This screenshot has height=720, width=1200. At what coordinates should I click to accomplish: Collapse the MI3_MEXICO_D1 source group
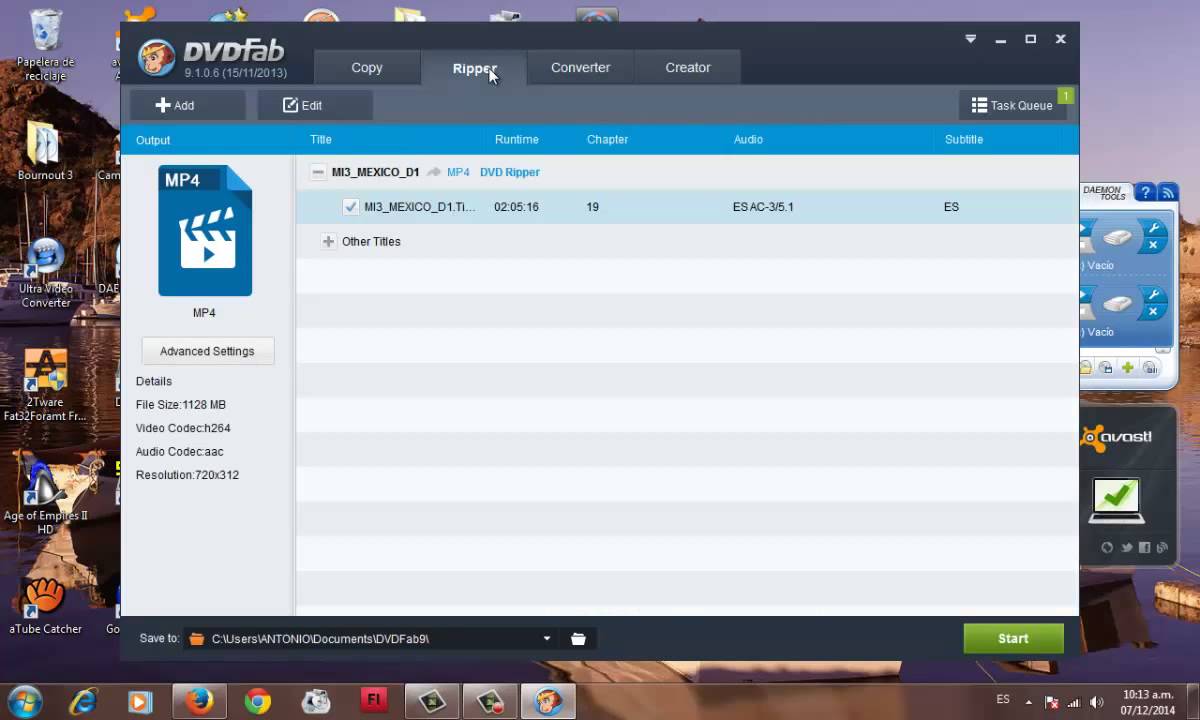coord(318,172)
